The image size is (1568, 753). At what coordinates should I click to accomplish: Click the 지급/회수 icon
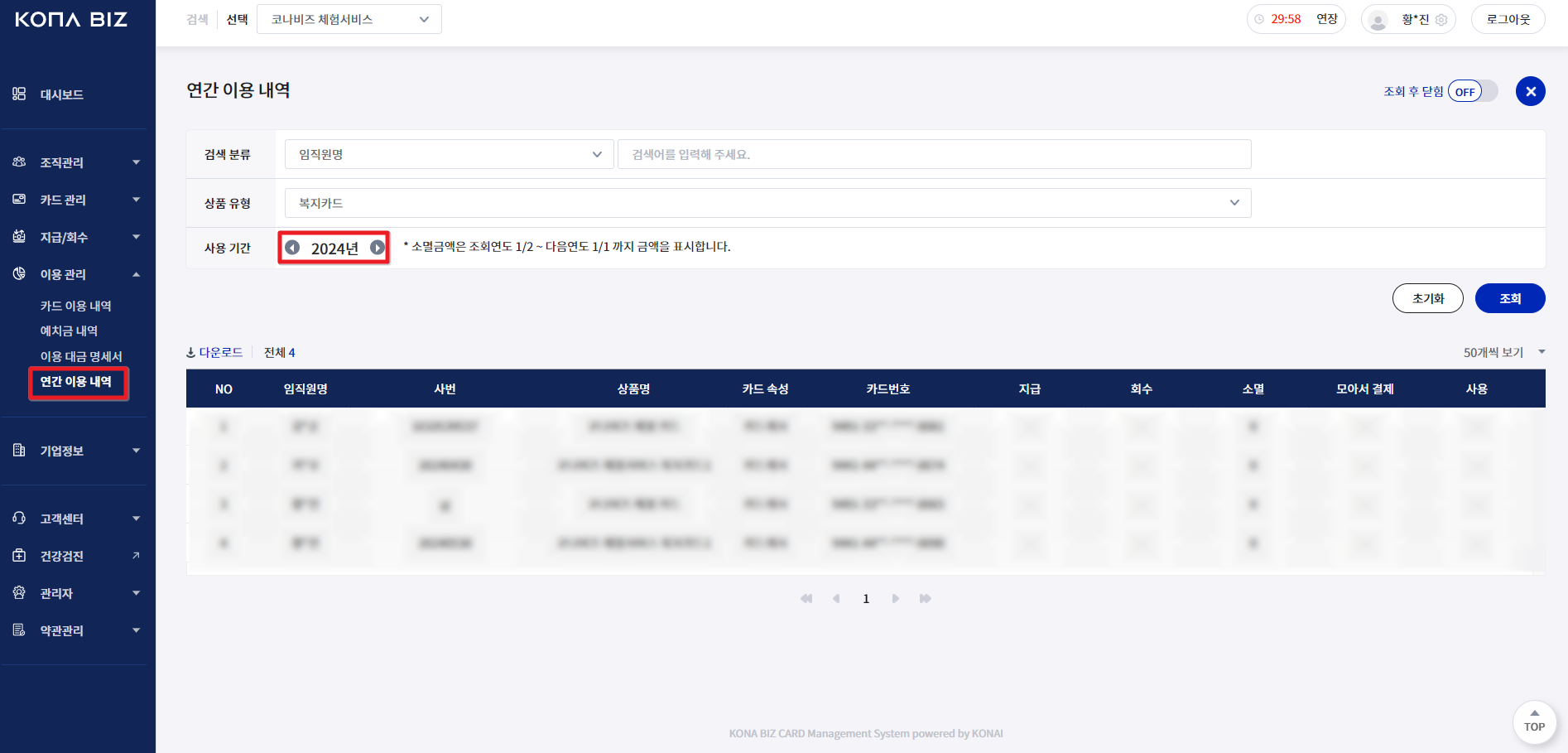[19, 237]
